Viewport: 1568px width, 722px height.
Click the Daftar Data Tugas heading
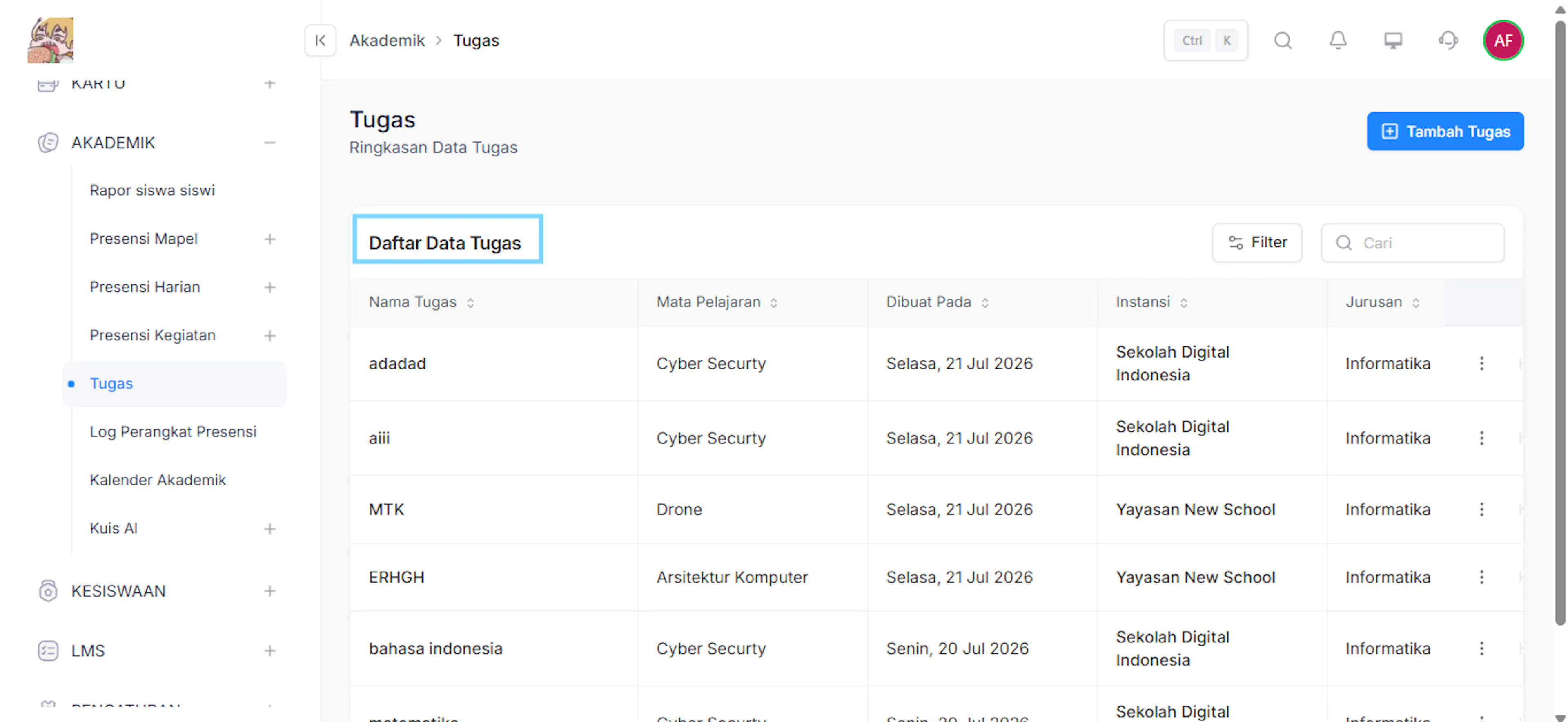tap(444, 242)
